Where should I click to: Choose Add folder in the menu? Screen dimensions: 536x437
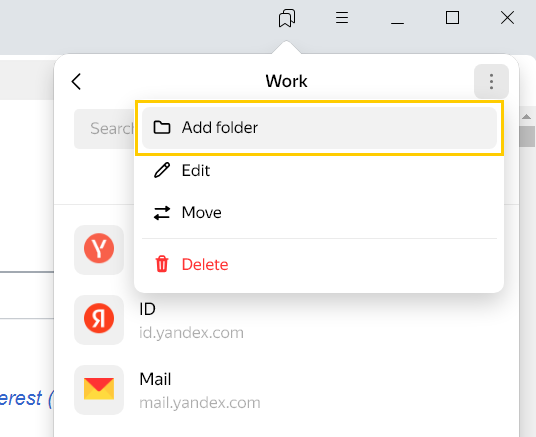pyautogui.click(x=319, y=128)
